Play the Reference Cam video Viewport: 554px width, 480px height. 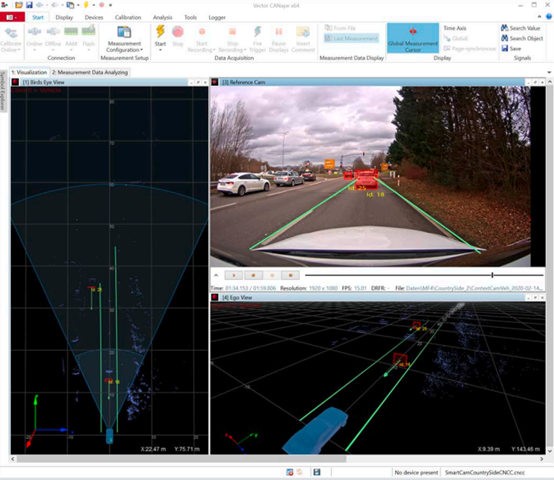point(234,275)
